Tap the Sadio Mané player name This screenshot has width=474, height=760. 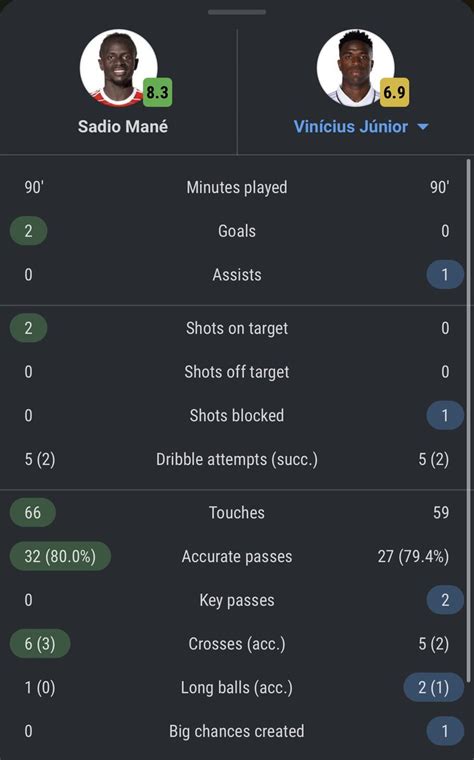(x=123, y=127)
